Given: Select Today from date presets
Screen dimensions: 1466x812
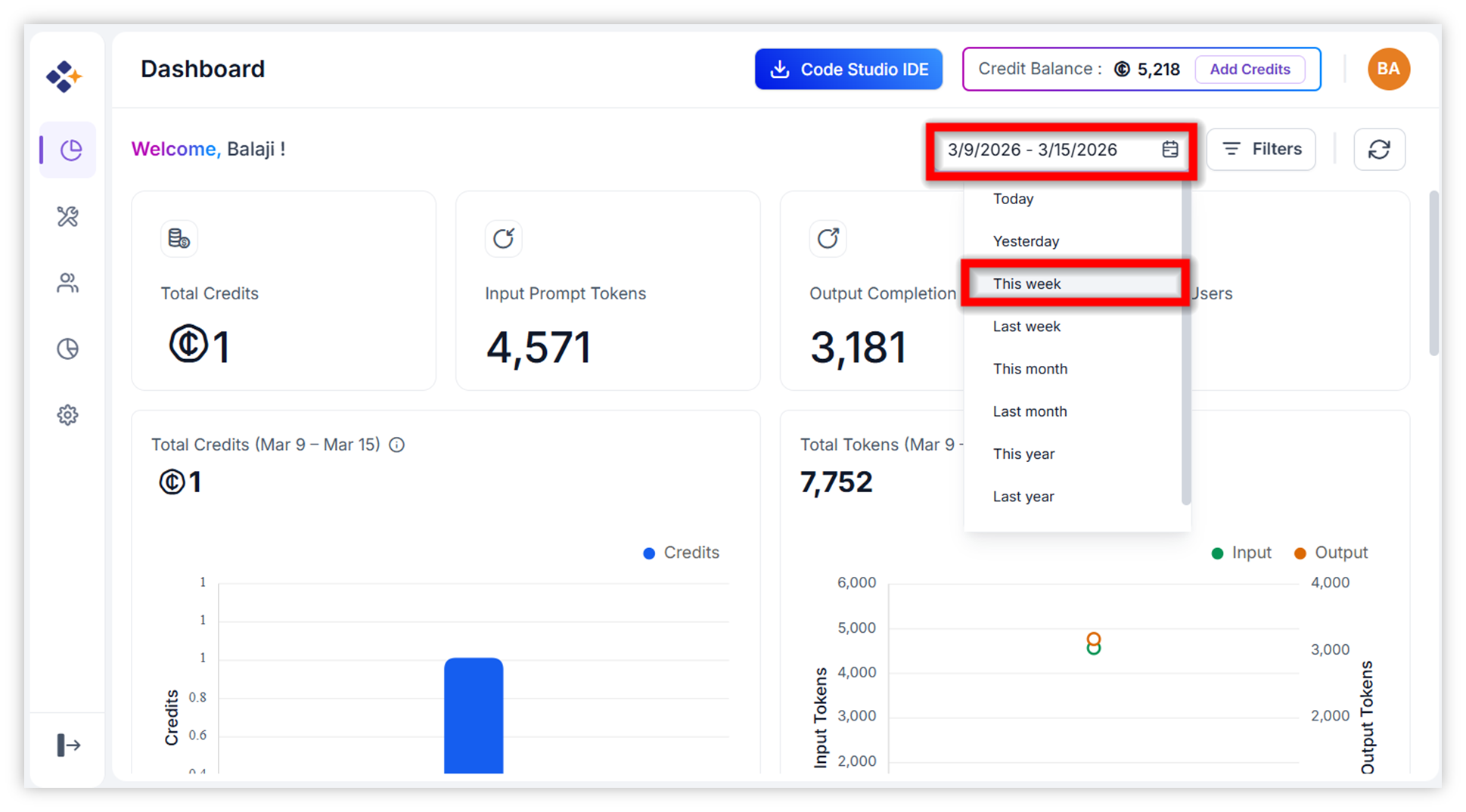Looking at the screenshot, I should click(x=1013, y=199).
